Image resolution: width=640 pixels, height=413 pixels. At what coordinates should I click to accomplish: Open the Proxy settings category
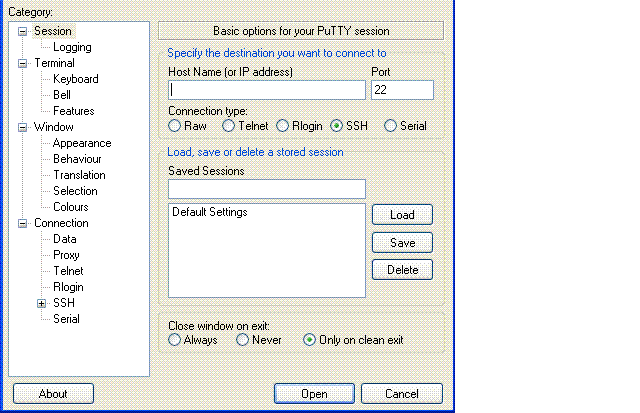coord(66,255)
